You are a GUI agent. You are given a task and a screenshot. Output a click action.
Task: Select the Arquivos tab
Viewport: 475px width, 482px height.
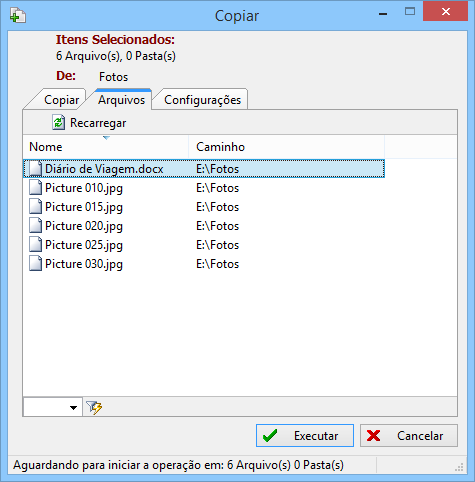pos(122,100)
